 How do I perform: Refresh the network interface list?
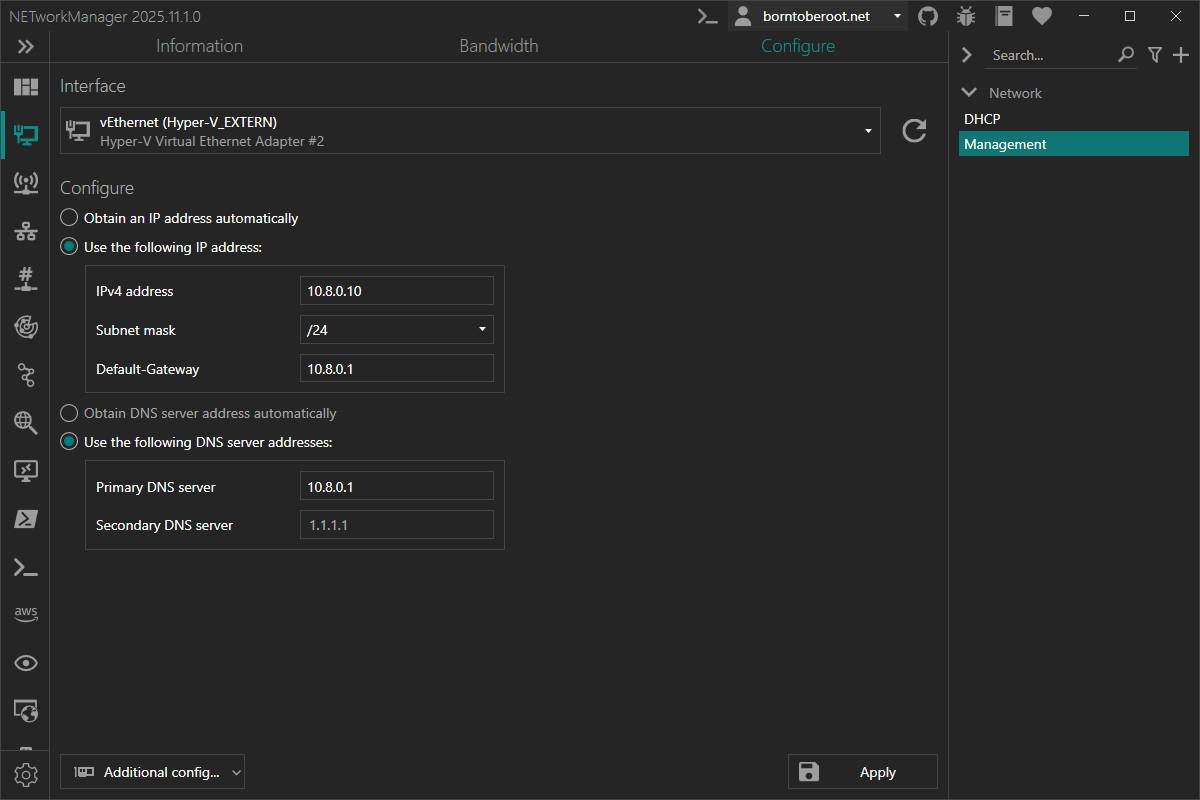coord(913,130)
